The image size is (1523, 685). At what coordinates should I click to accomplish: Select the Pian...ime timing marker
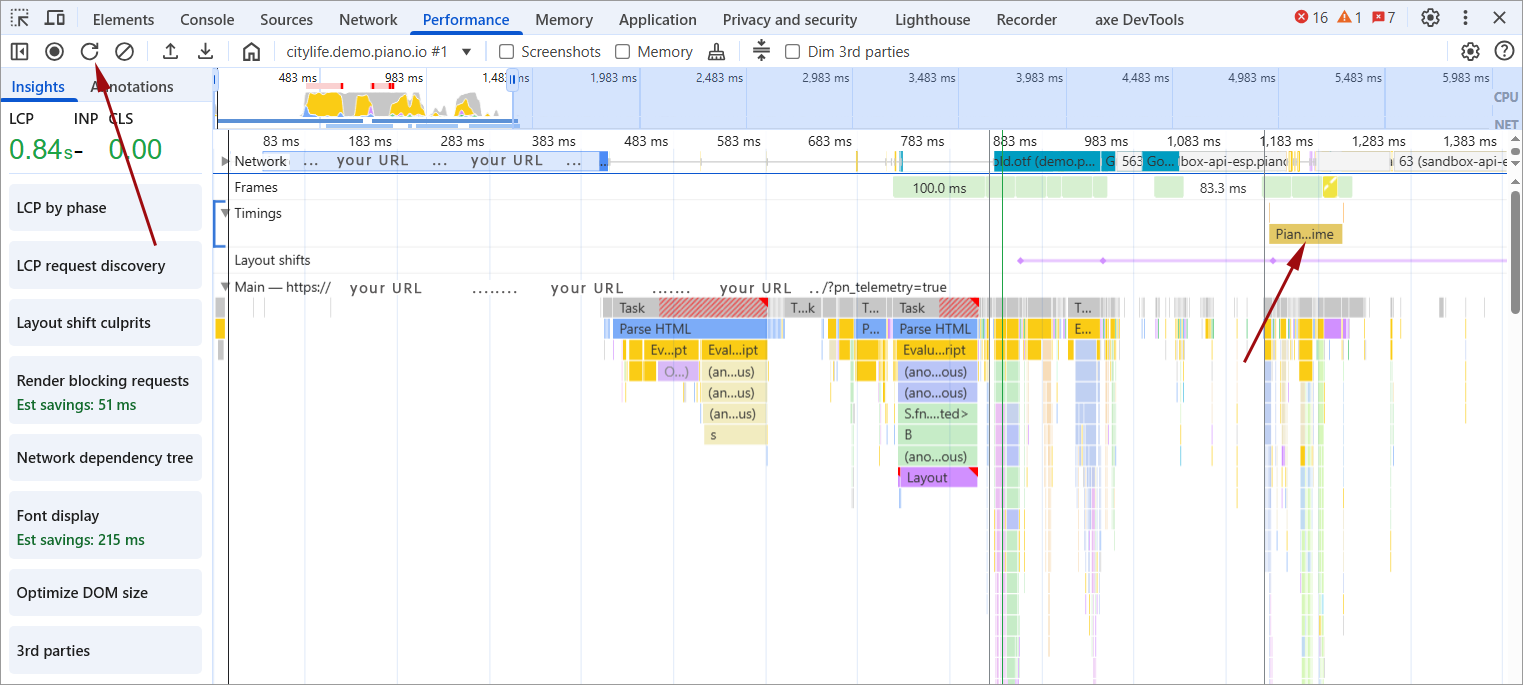click(x=1305, y=234)
